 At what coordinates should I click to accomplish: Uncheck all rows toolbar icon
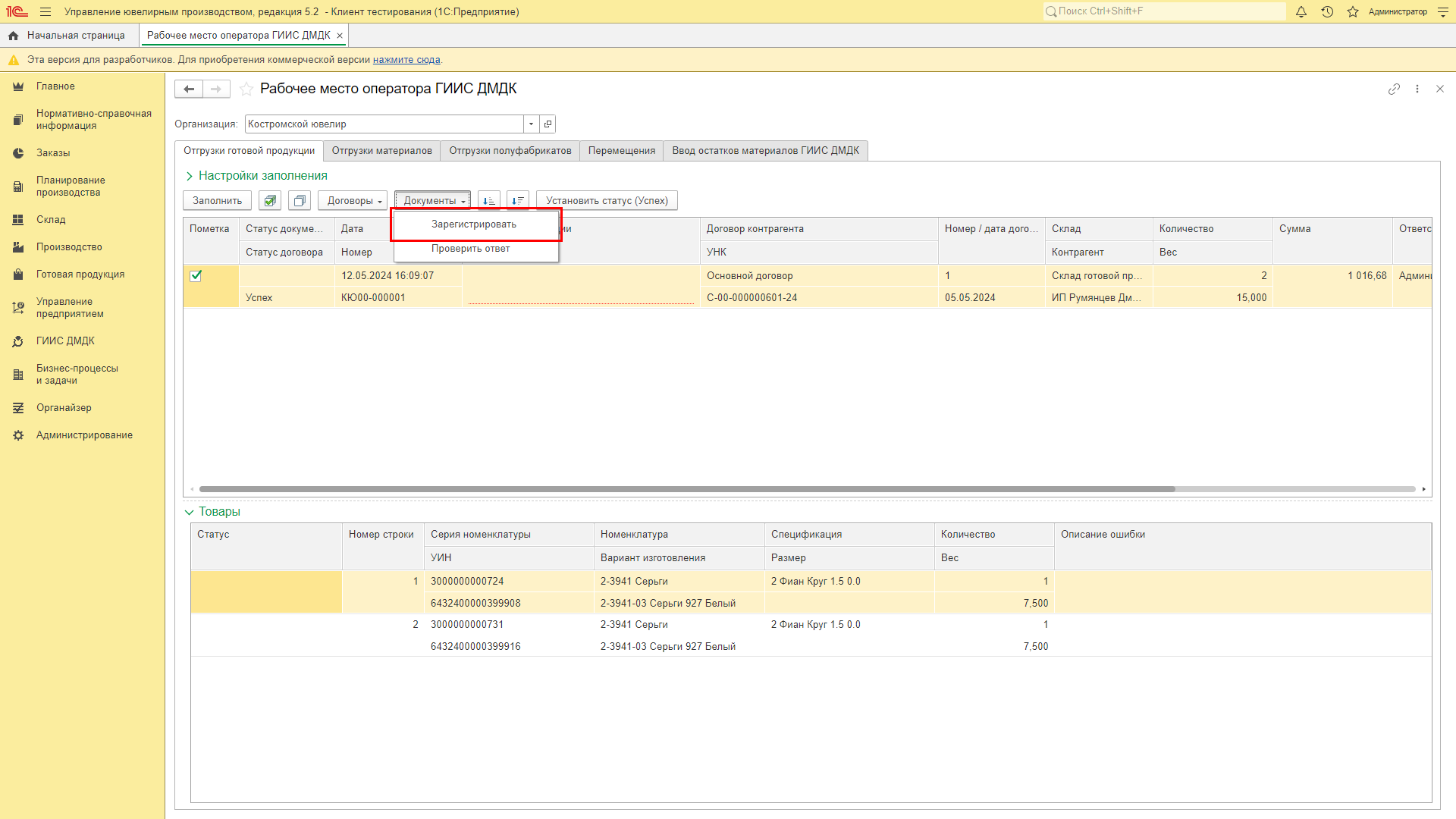[300, 201]
